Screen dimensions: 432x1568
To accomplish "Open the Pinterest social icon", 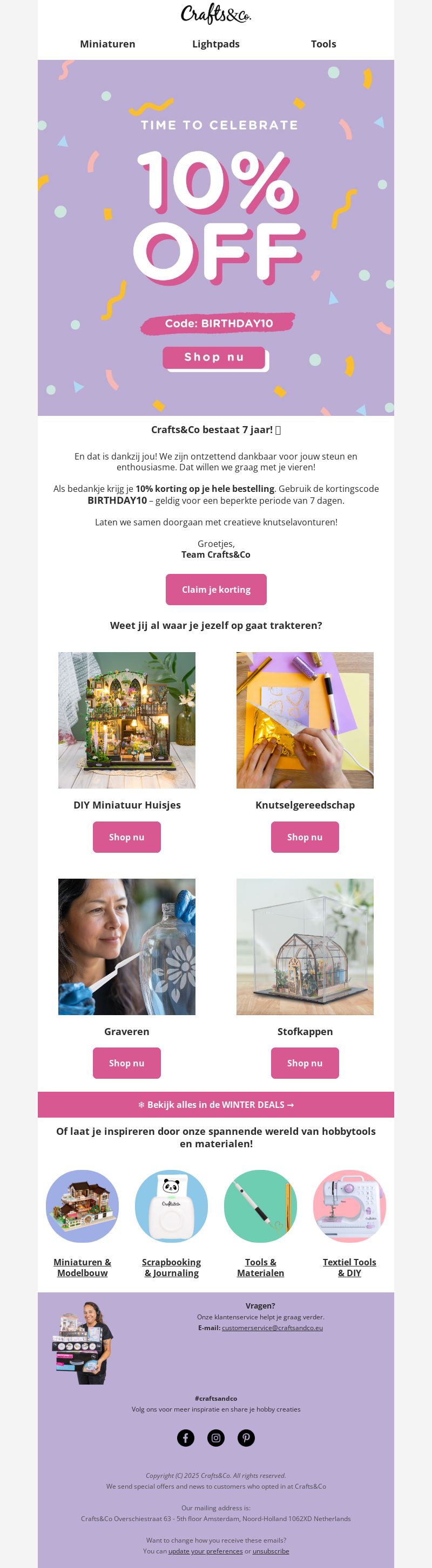I will pos(246,1438).
